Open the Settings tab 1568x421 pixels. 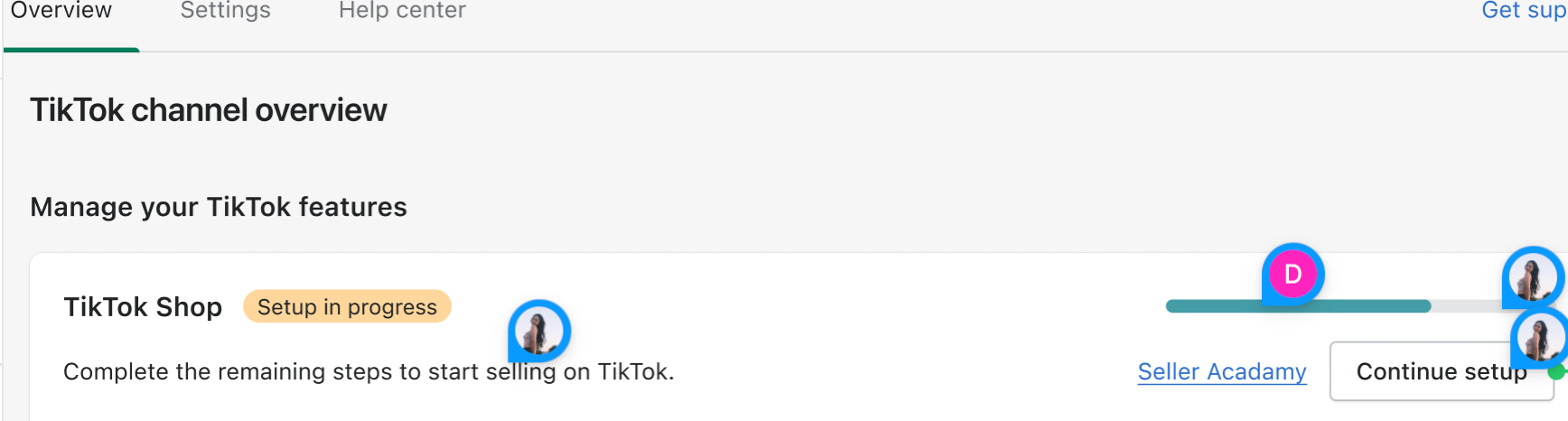225,12
